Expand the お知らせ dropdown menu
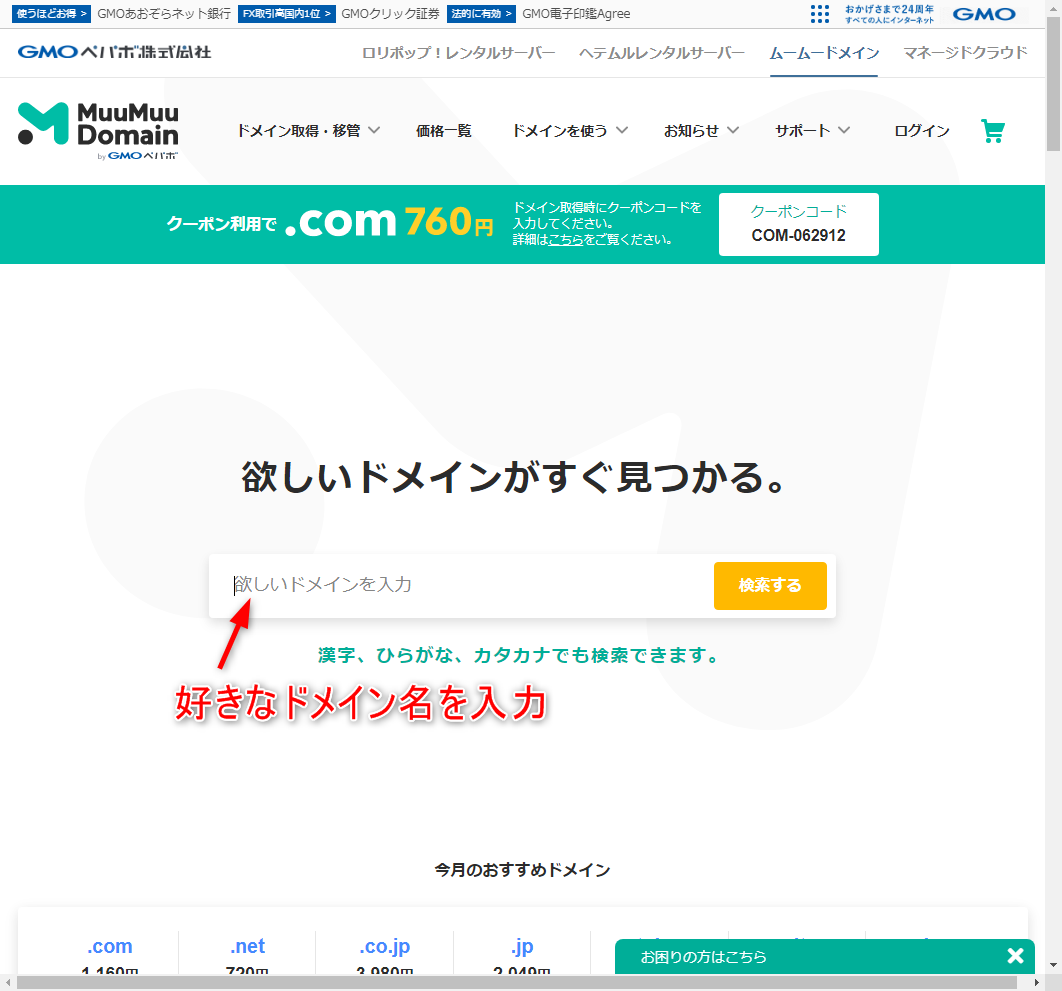Viewport: 1062px width, 991px height. pyautogui.click(x=701, y=131)
